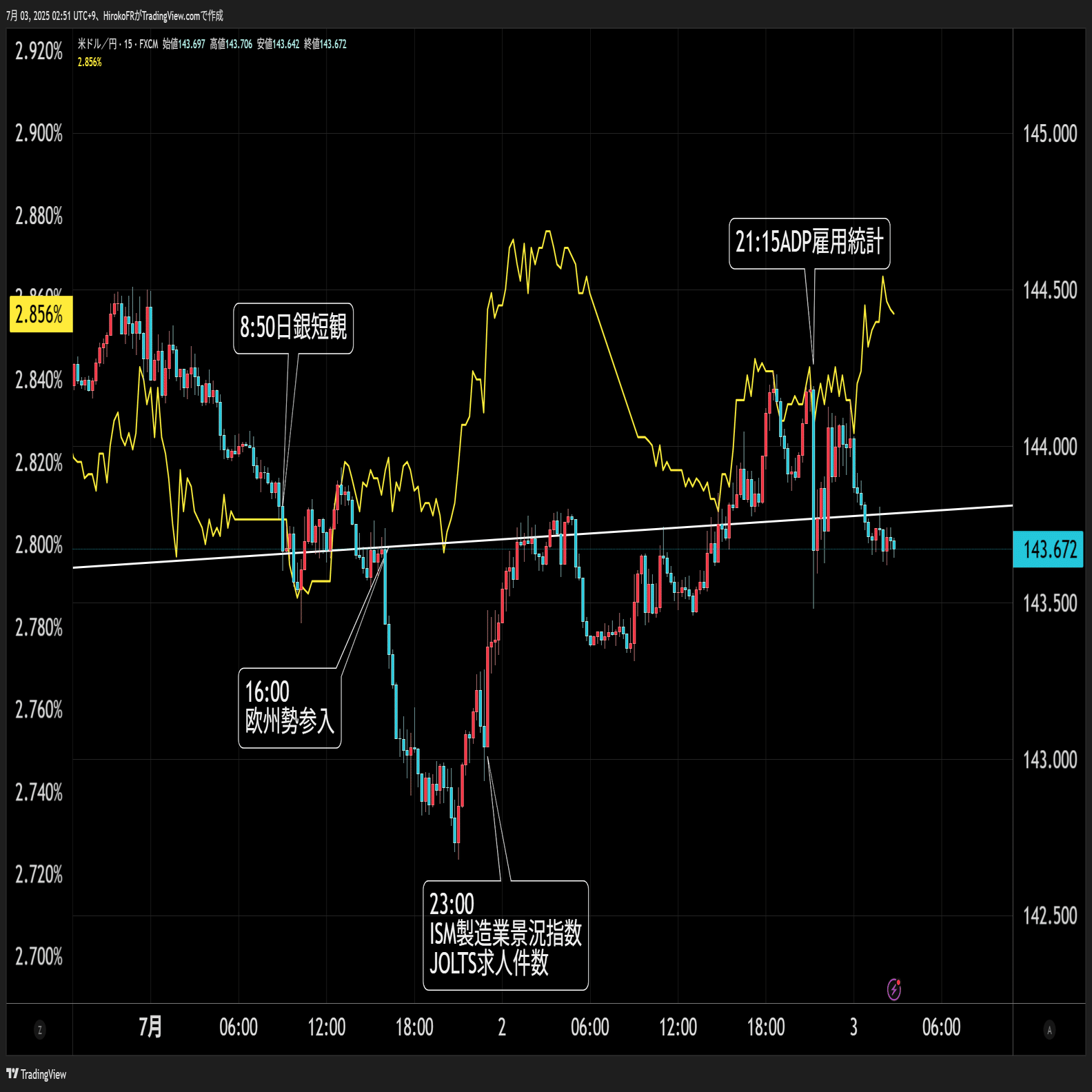Click the lightning bolt events icon
The width and height of the screenshot is (1092, 1092).
(893, 989)
